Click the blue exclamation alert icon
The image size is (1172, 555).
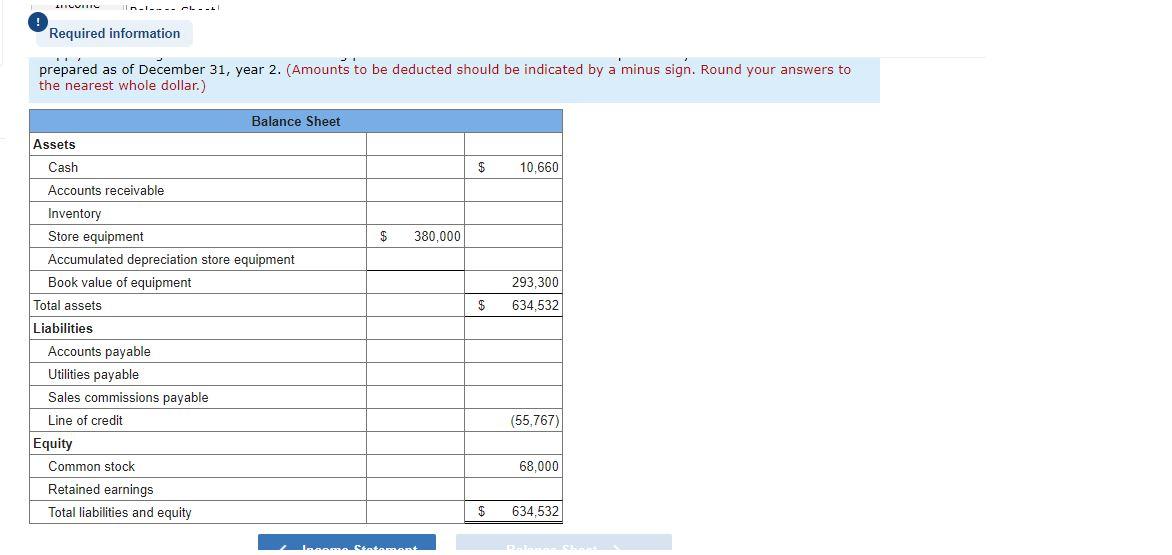37,23
